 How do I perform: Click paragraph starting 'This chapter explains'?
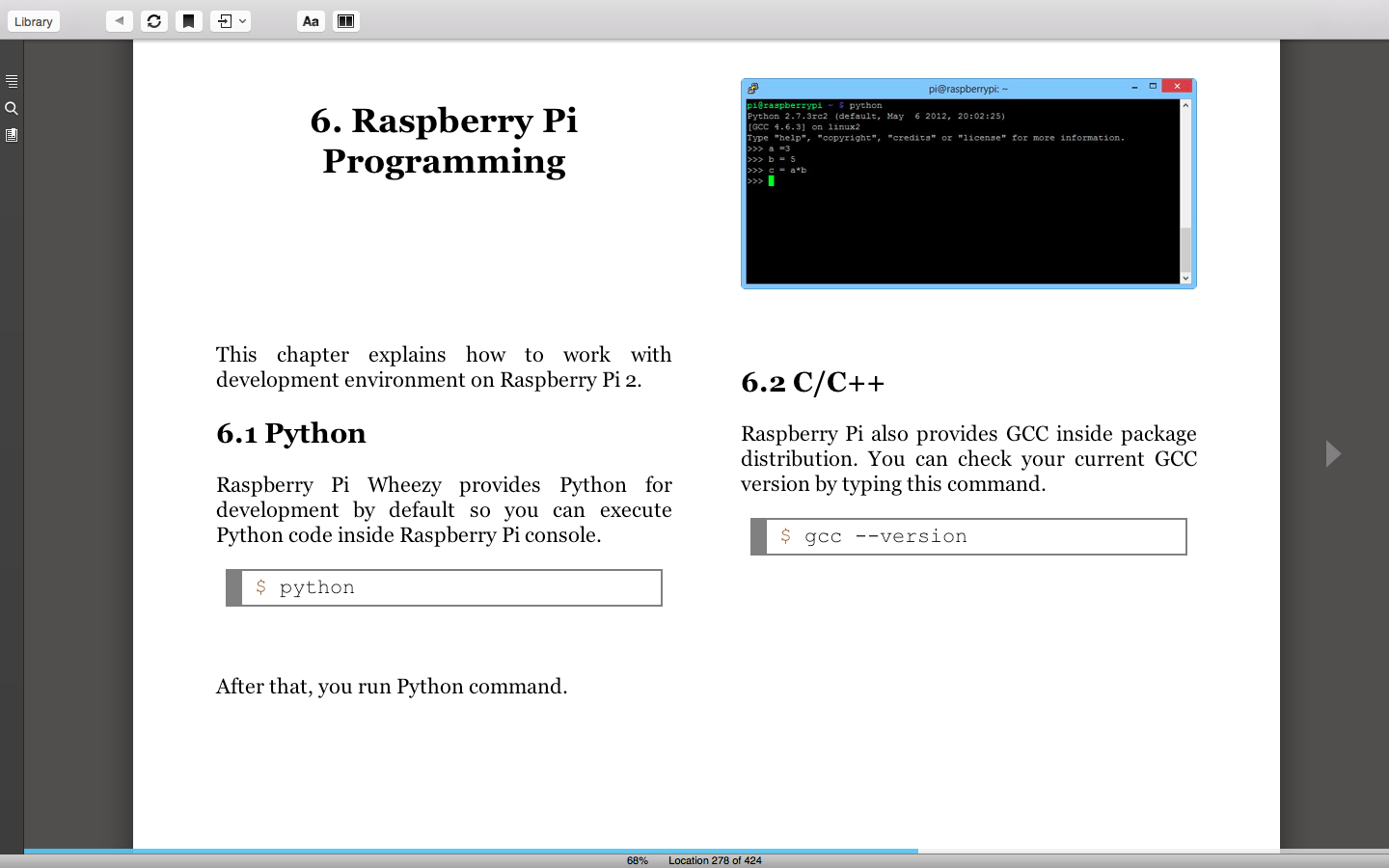point(444,367)
